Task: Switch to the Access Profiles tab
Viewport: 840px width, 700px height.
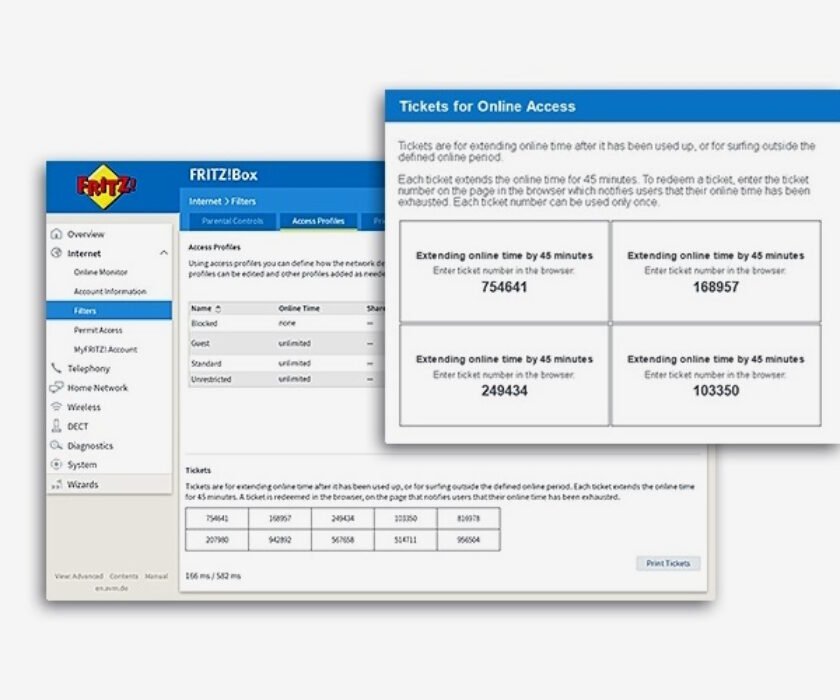Action: (x=318, y=221)
